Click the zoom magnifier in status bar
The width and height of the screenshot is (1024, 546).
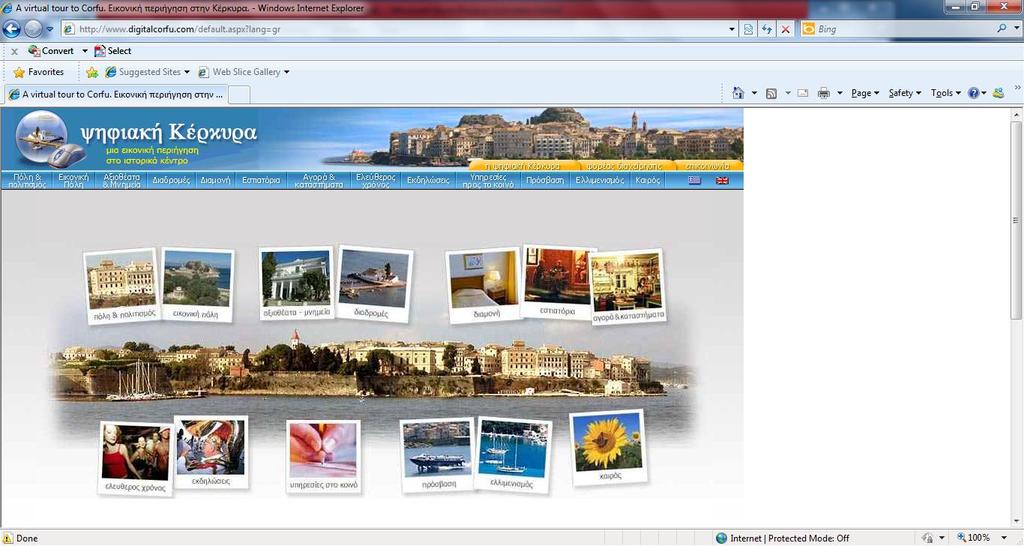(x=961, y=538)
